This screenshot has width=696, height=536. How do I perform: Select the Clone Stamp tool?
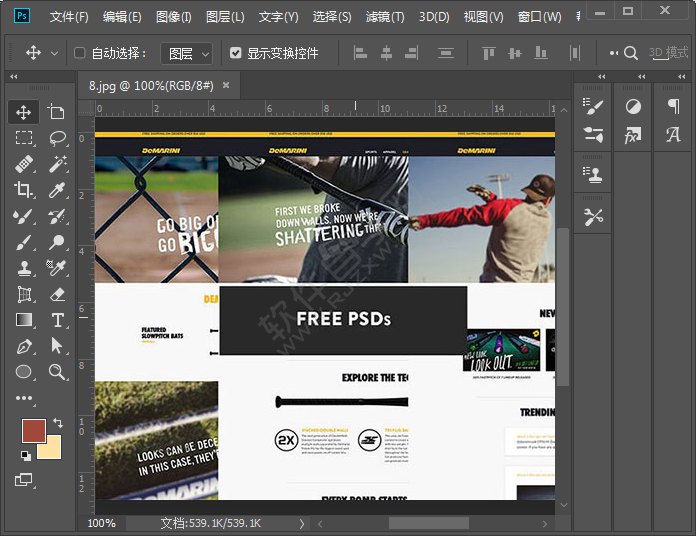[24, 268]
